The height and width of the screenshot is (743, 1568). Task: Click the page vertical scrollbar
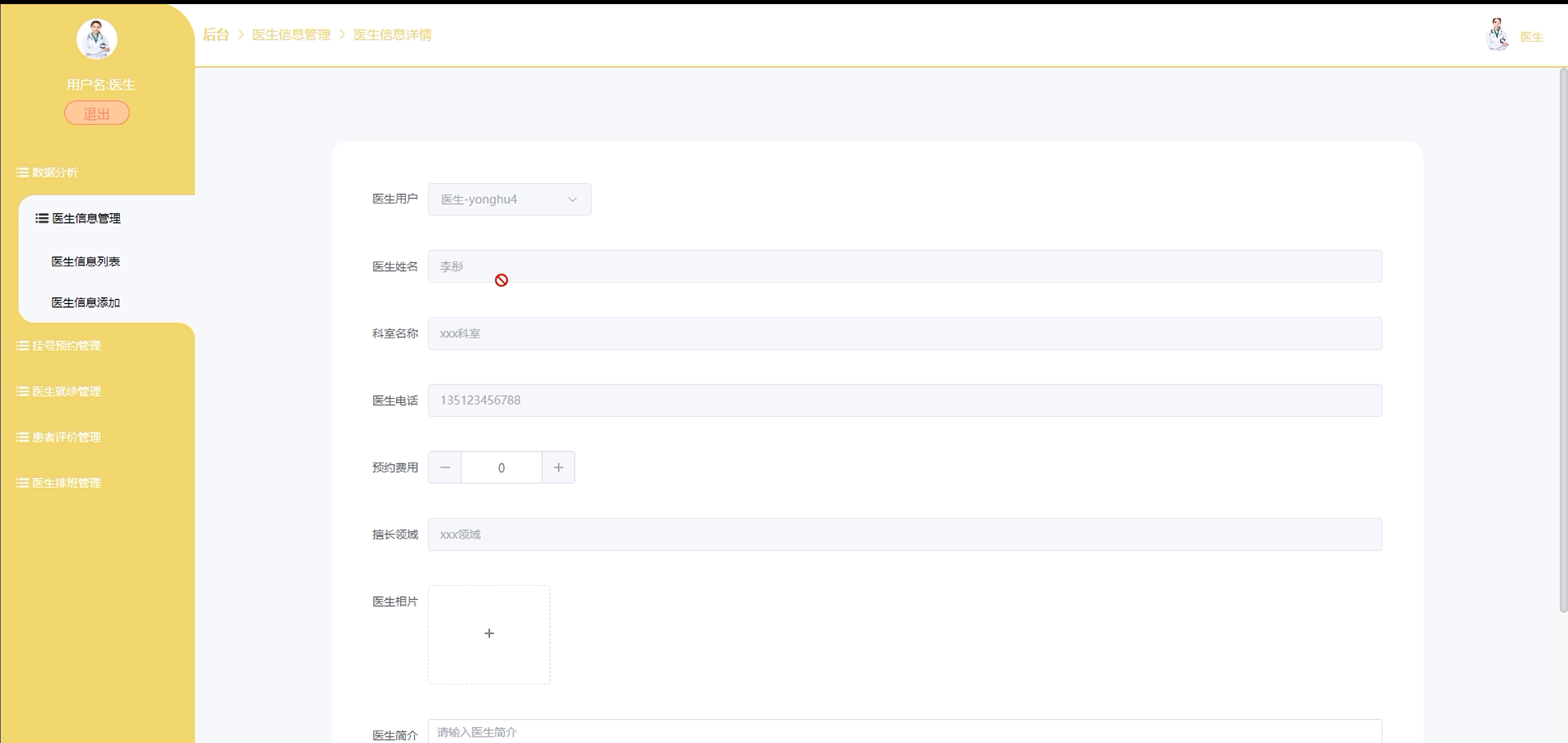[1562, 341]
